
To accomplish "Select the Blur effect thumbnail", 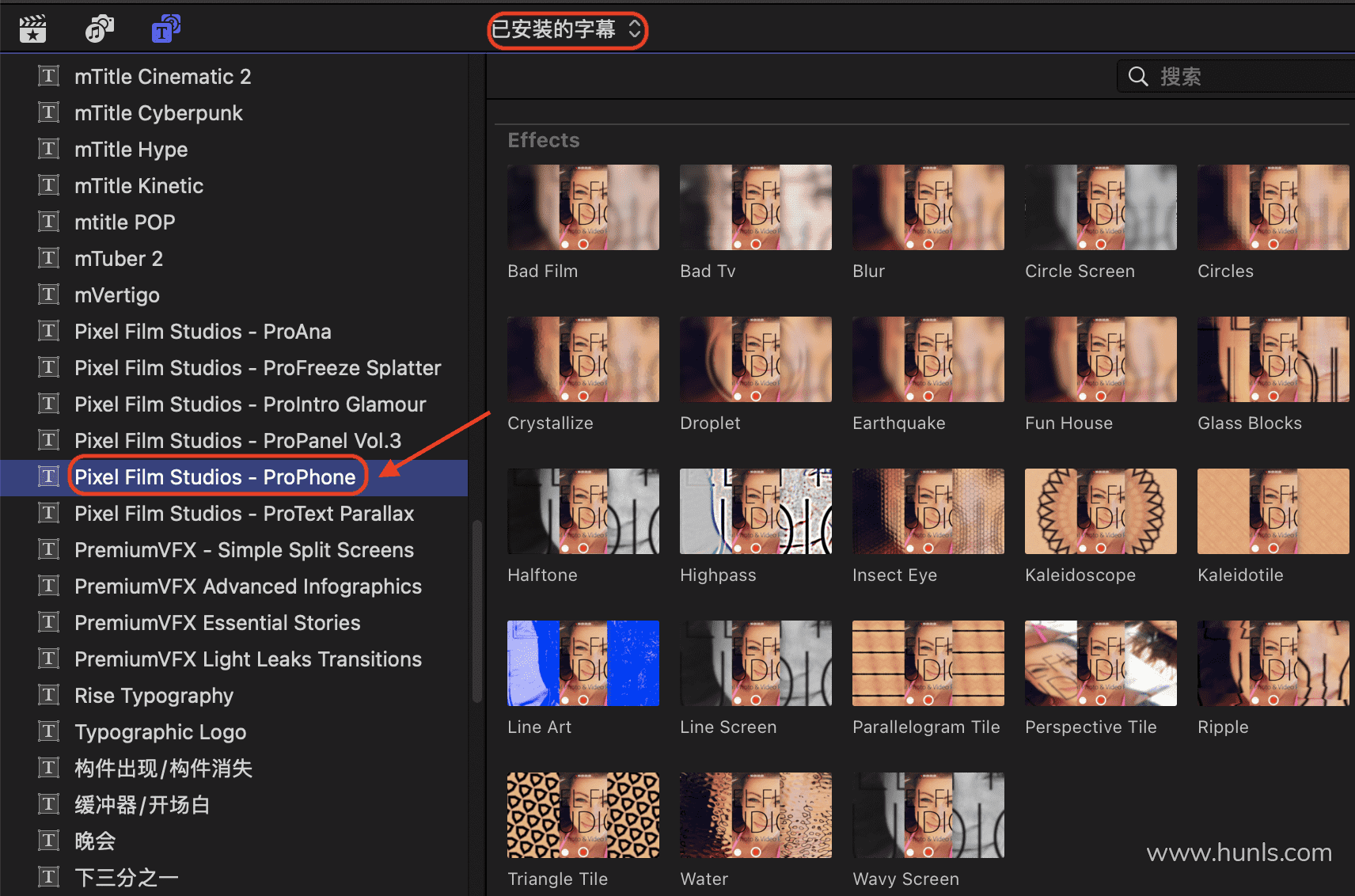I will [928, 207].
